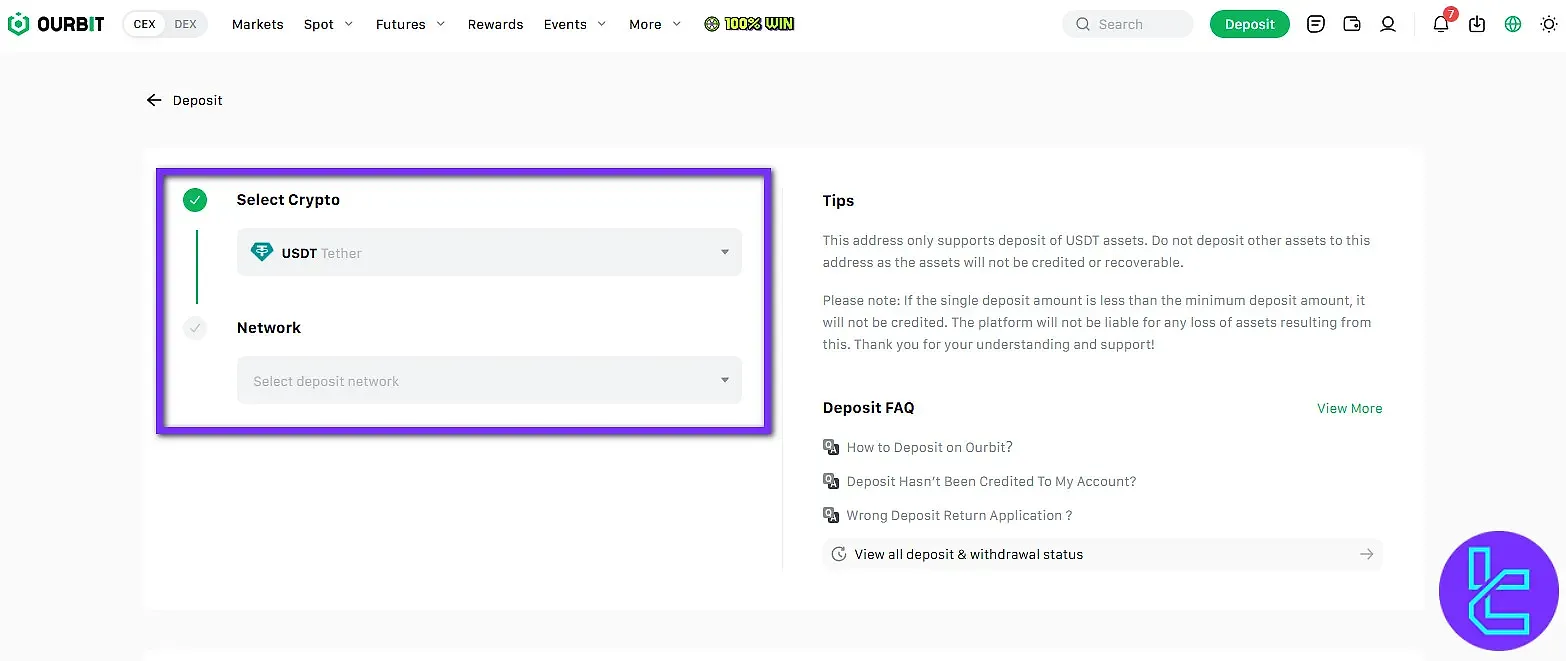
Task: Open the user profile icon
Action: pos(1388,23)
